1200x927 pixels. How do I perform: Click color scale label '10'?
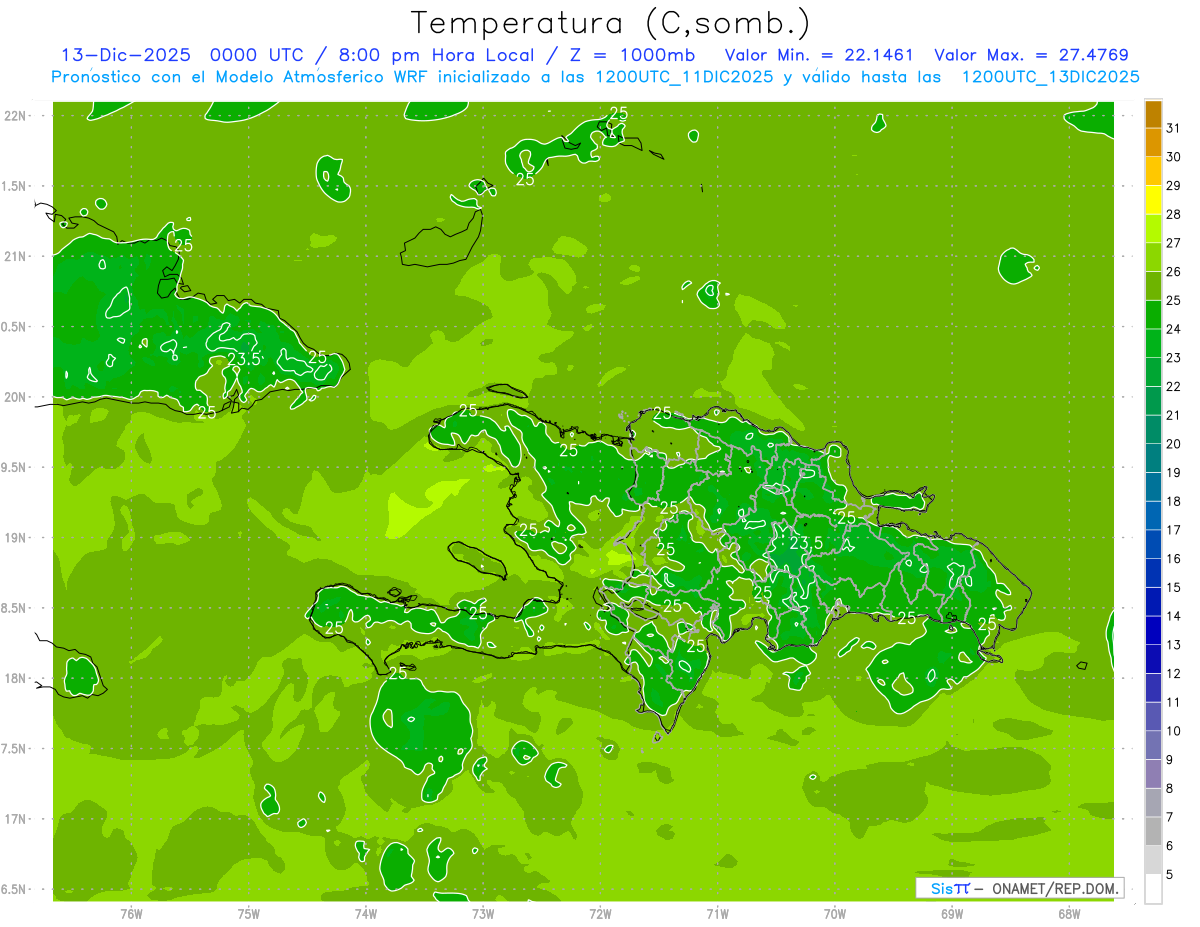1173,730
